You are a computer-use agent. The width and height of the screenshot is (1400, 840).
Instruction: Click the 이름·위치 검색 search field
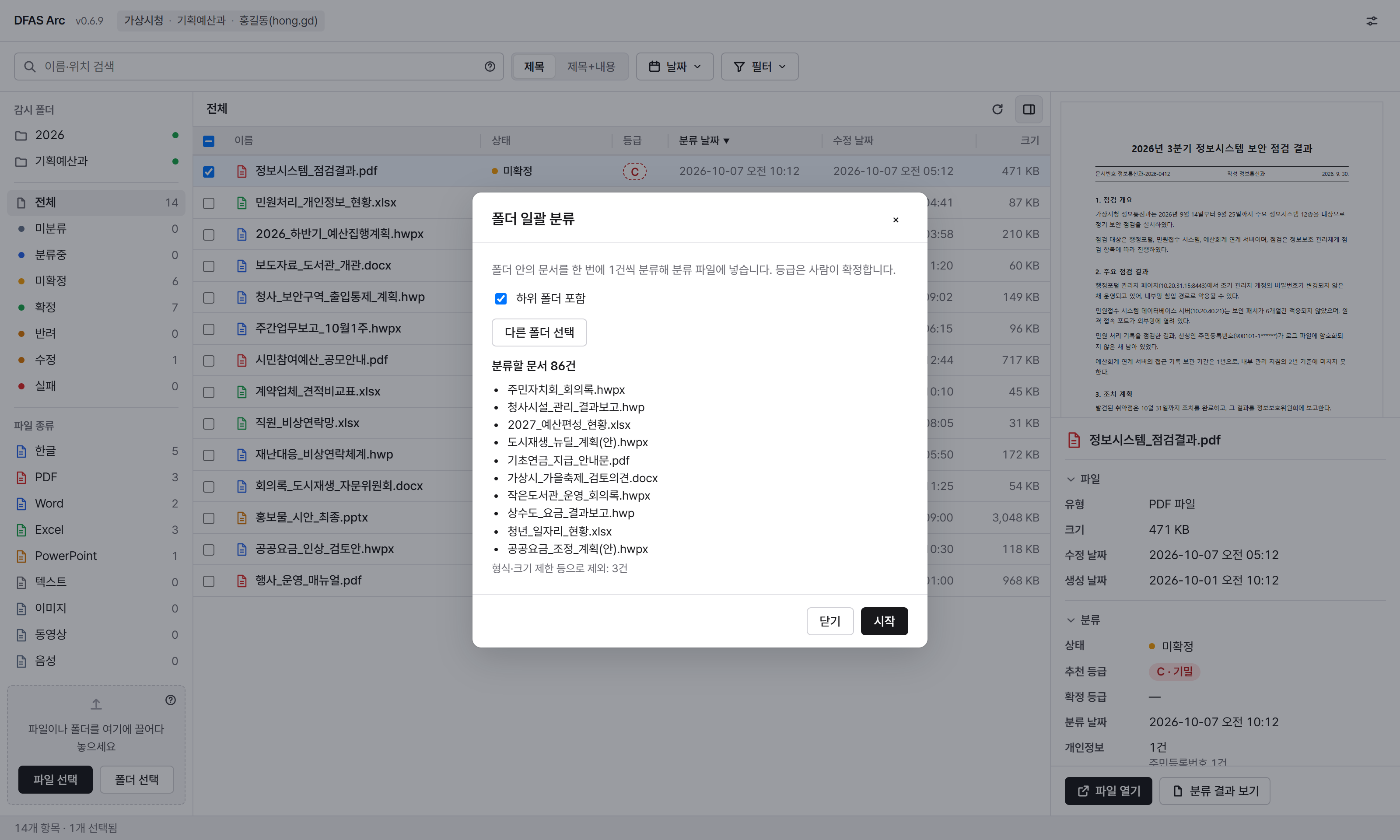[x=259, y=67]
